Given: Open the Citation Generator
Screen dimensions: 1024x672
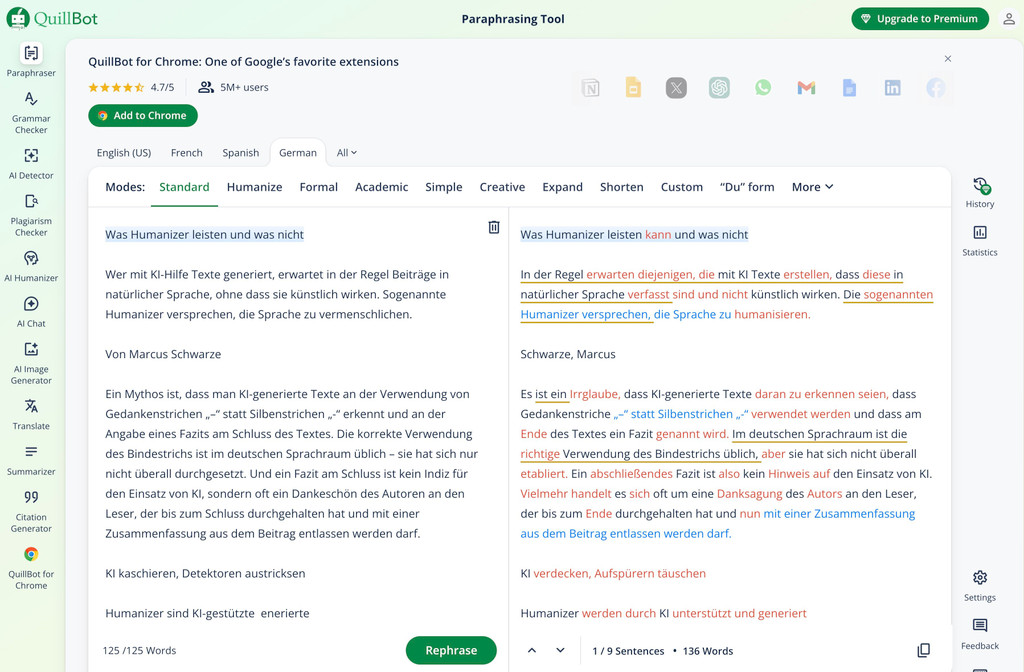Looking at the screenshot, I should pyautogui.click(x=31, y=509).
